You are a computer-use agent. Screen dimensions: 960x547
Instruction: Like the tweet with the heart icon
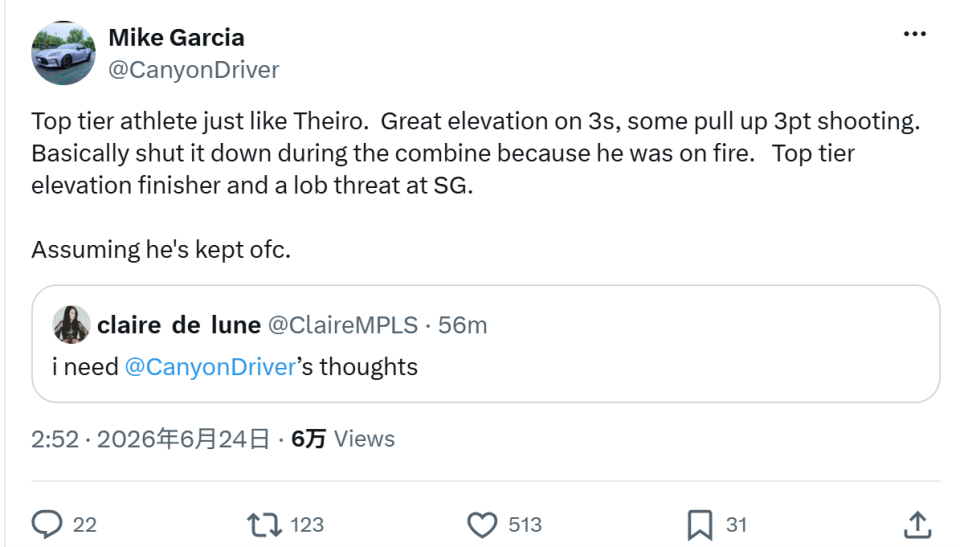click(482, 525)
